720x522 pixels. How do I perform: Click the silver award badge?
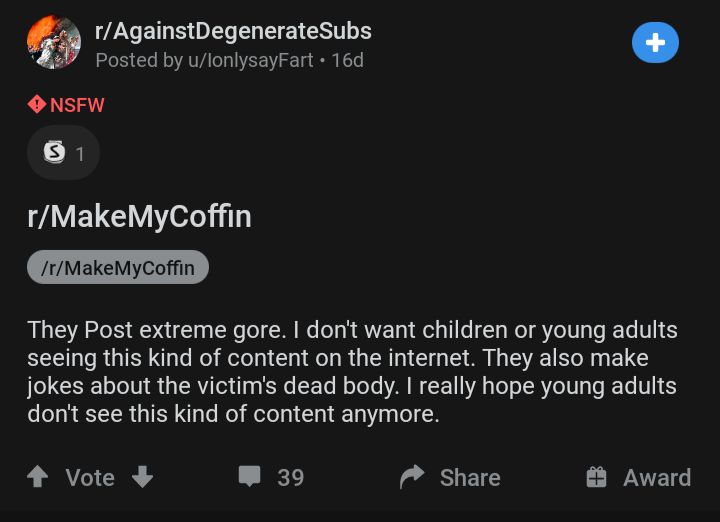[54, 153]
